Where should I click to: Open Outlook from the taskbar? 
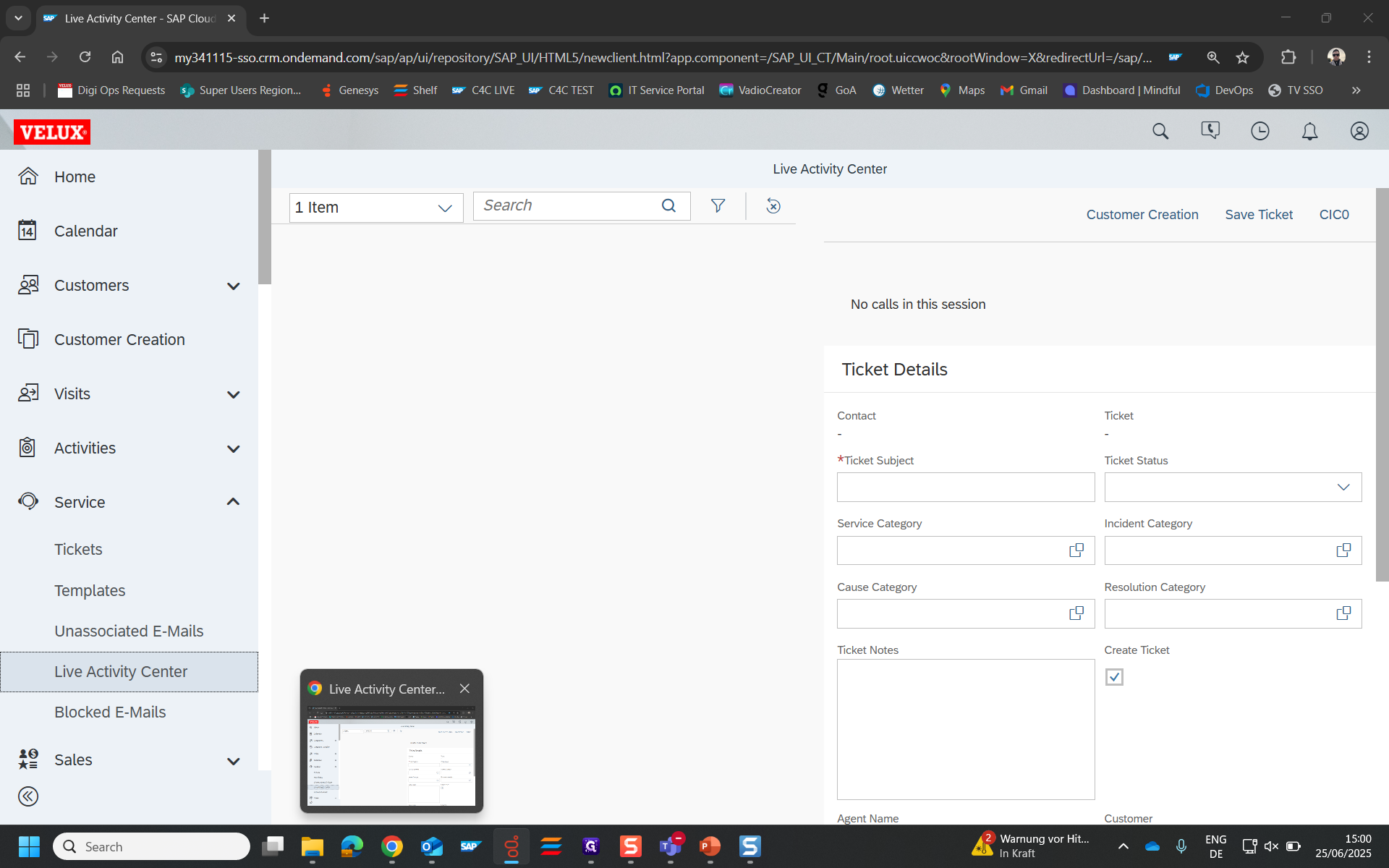[x=432, y=846]
